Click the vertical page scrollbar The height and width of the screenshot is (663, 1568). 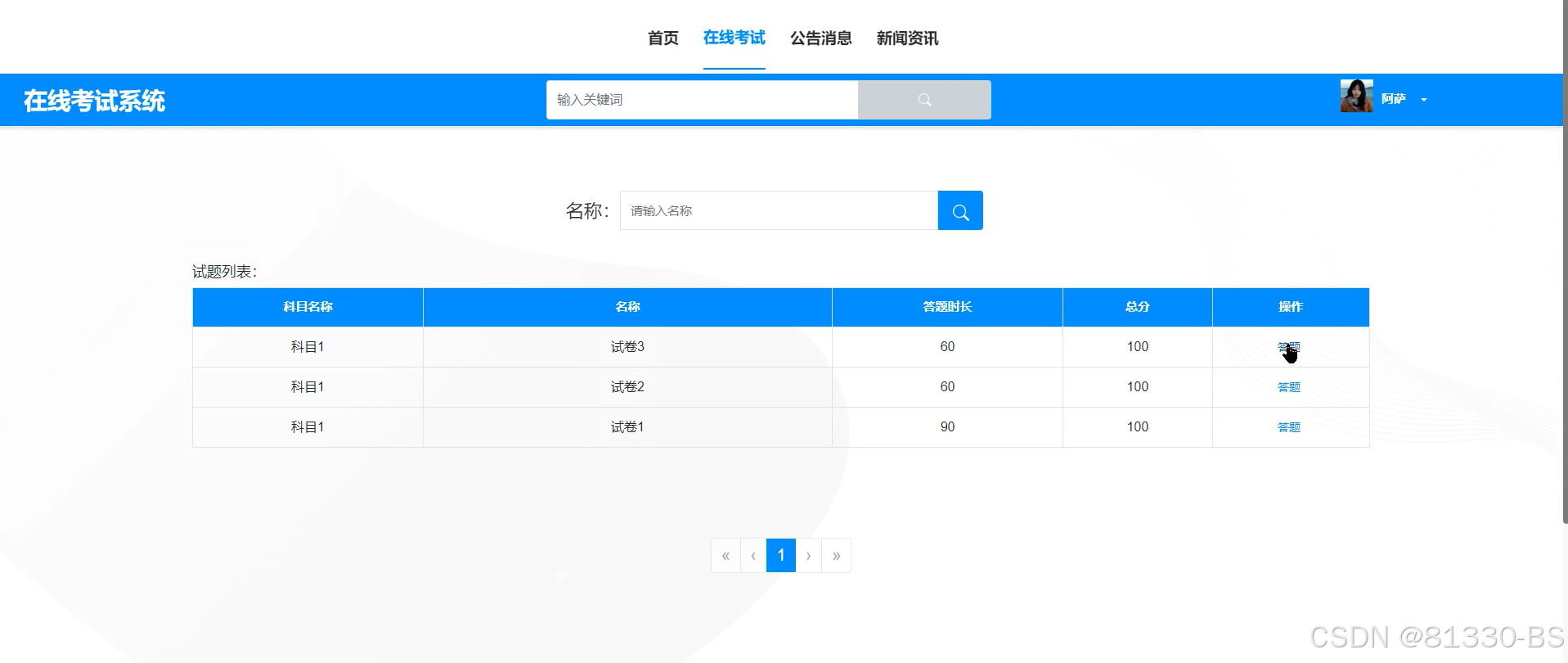pyautogui.click(x=1566, y=262)
